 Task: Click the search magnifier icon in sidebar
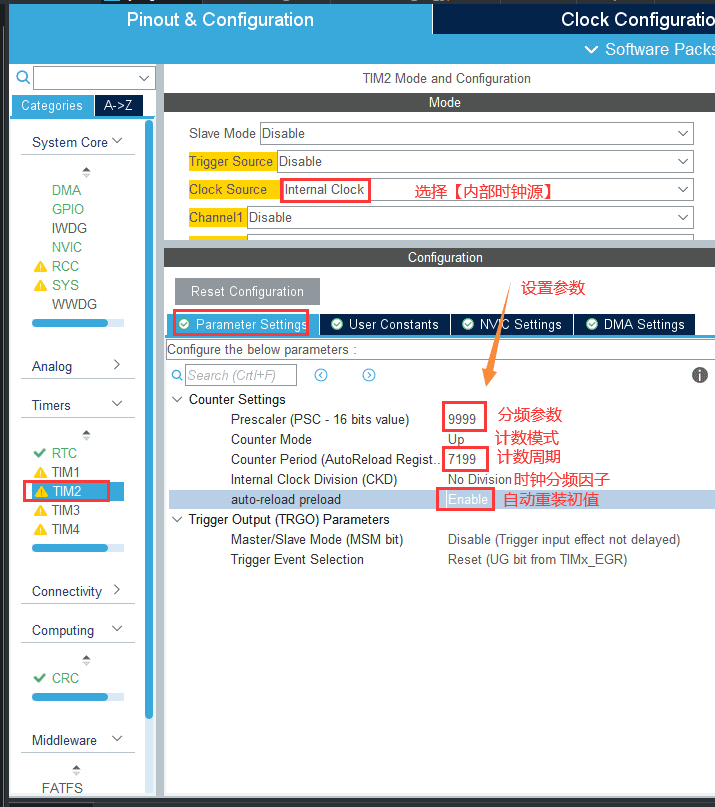point(23,78)
